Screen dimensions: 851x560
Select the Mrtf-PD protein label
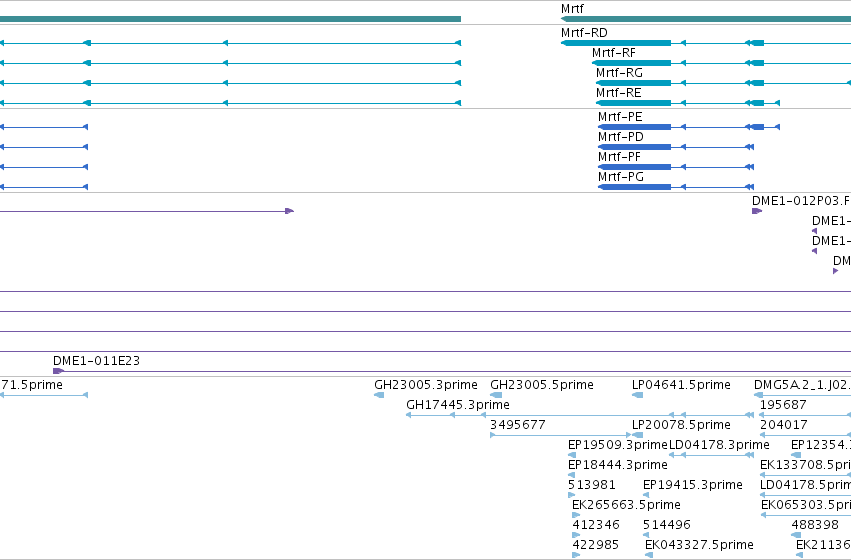coord(620,137)
